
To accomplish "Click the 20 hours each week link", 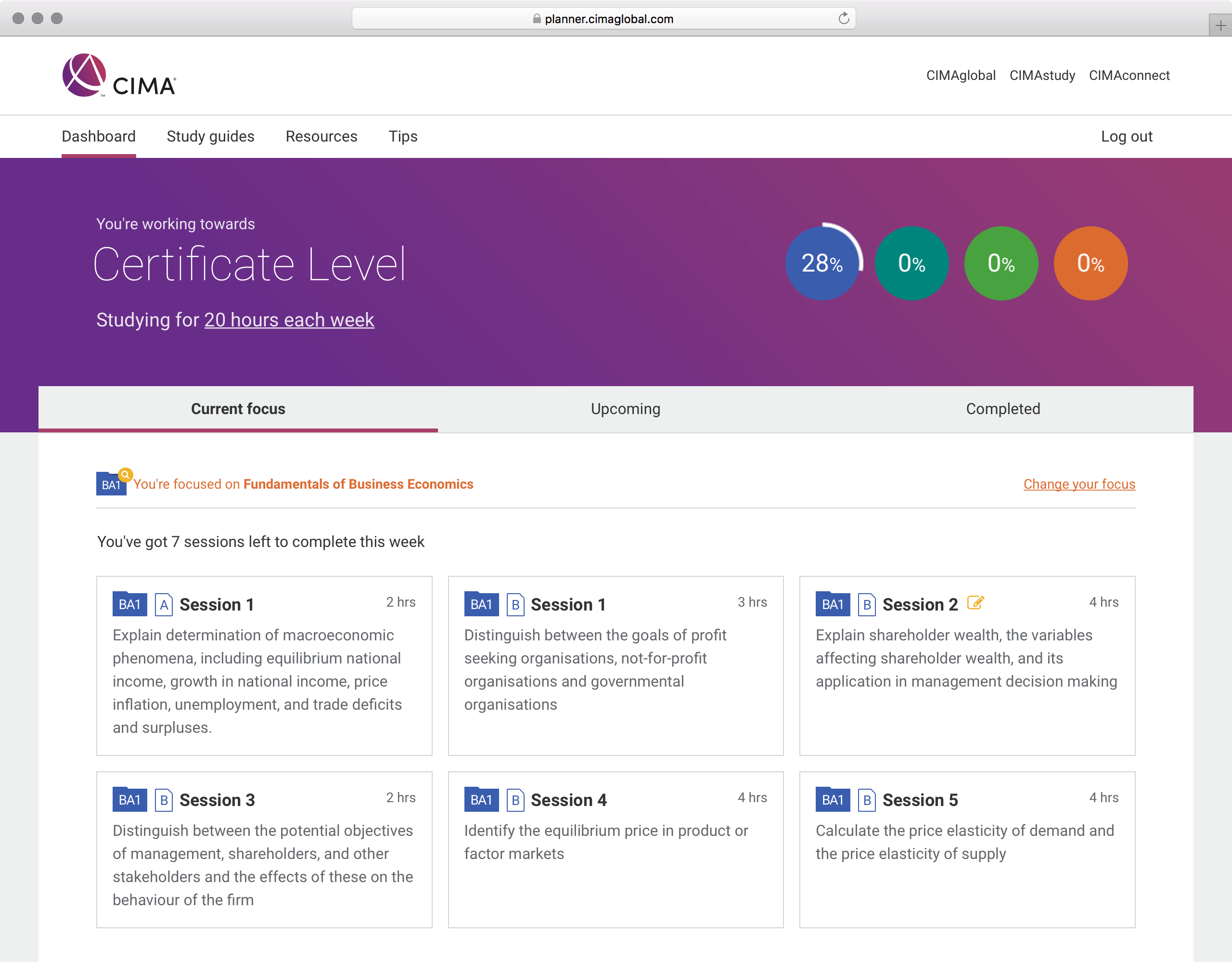I will click(289, 320).
